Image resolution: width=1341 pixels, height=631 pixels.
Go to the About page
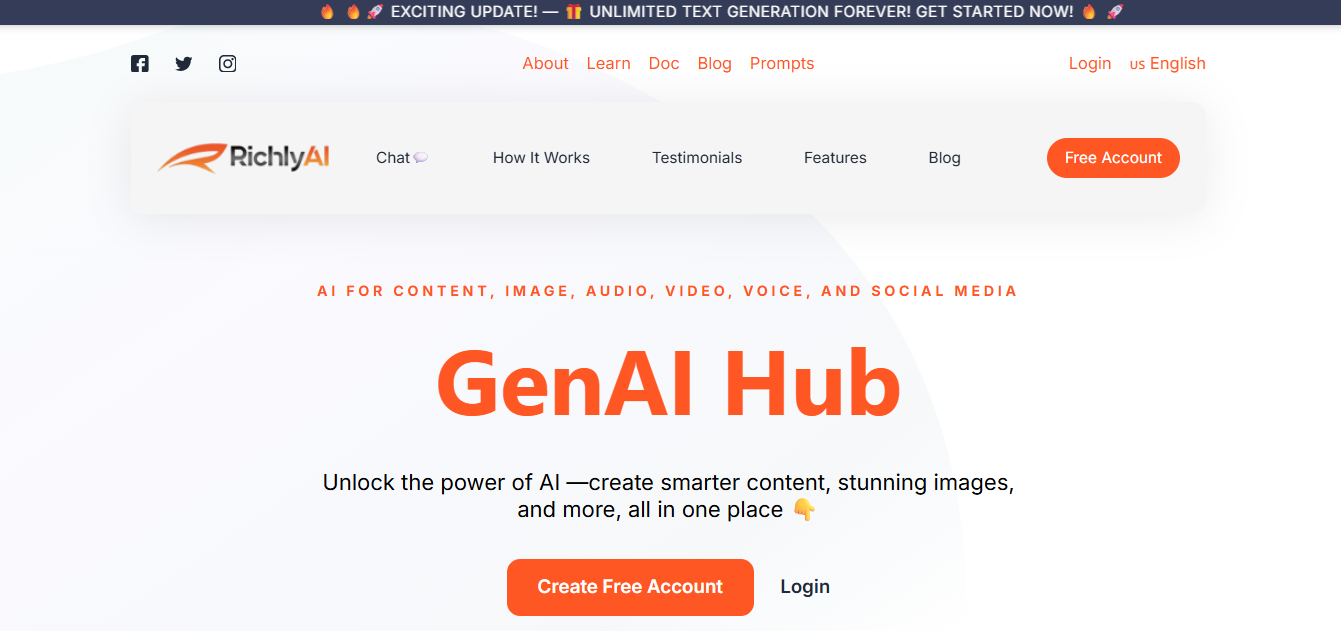point(545,64)
